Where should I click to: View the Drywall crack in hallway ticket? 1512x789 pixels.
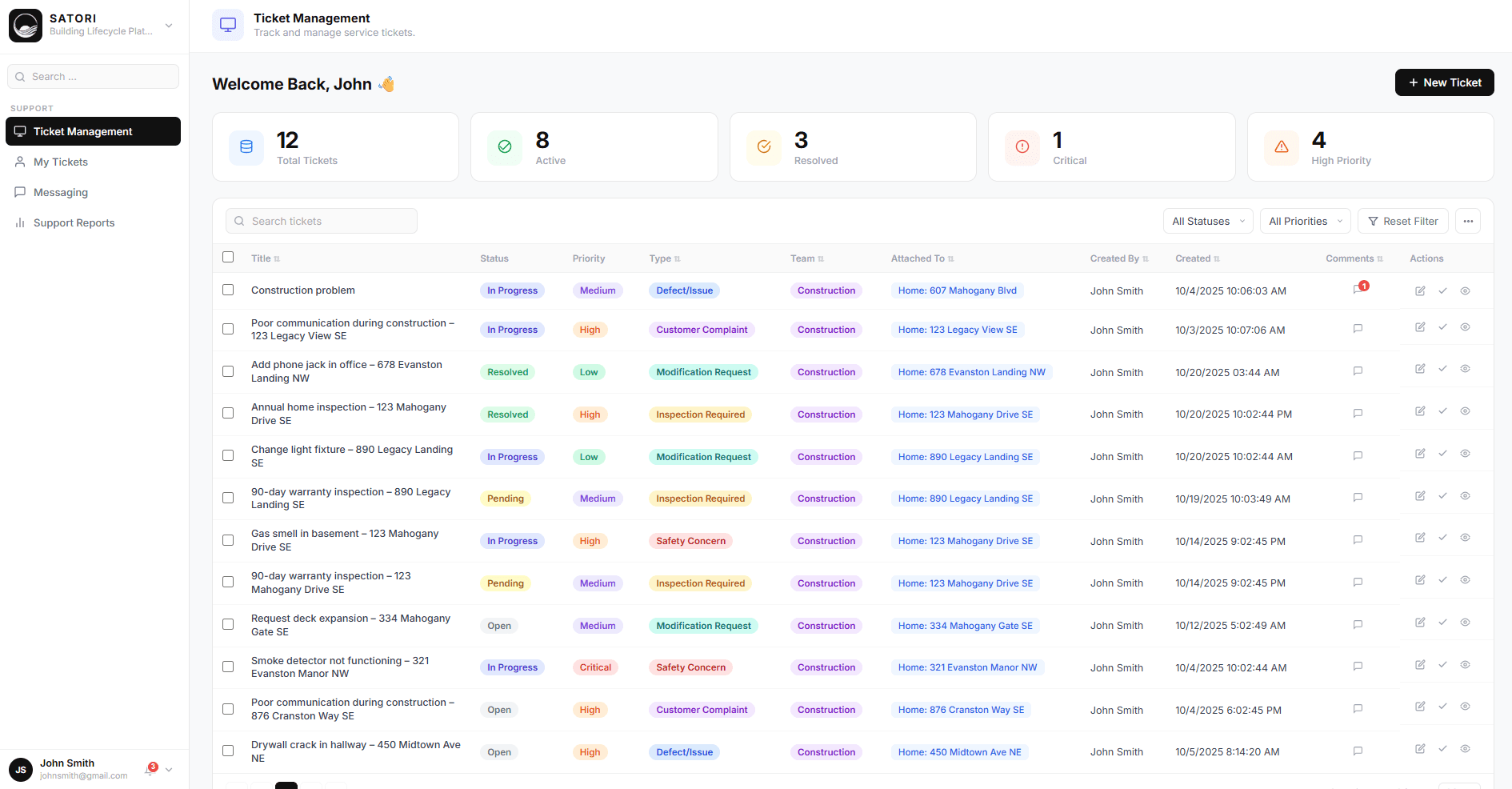(1465, 749)
